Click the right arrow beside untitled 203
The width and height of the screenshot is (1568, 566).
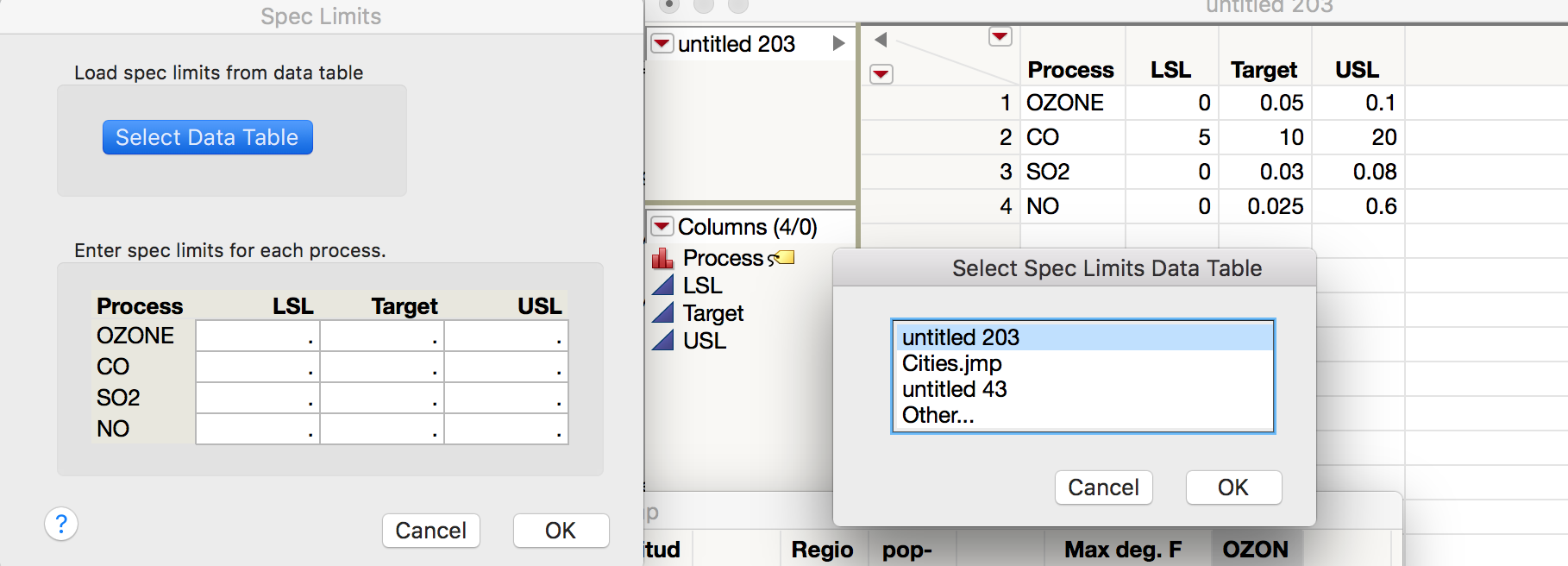(x=838, y=44)
